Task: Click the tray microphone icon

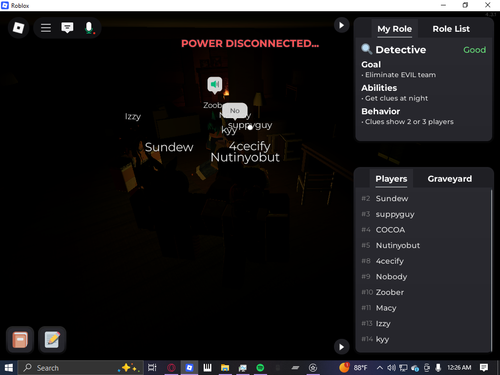Action: [x=438, y=368]
